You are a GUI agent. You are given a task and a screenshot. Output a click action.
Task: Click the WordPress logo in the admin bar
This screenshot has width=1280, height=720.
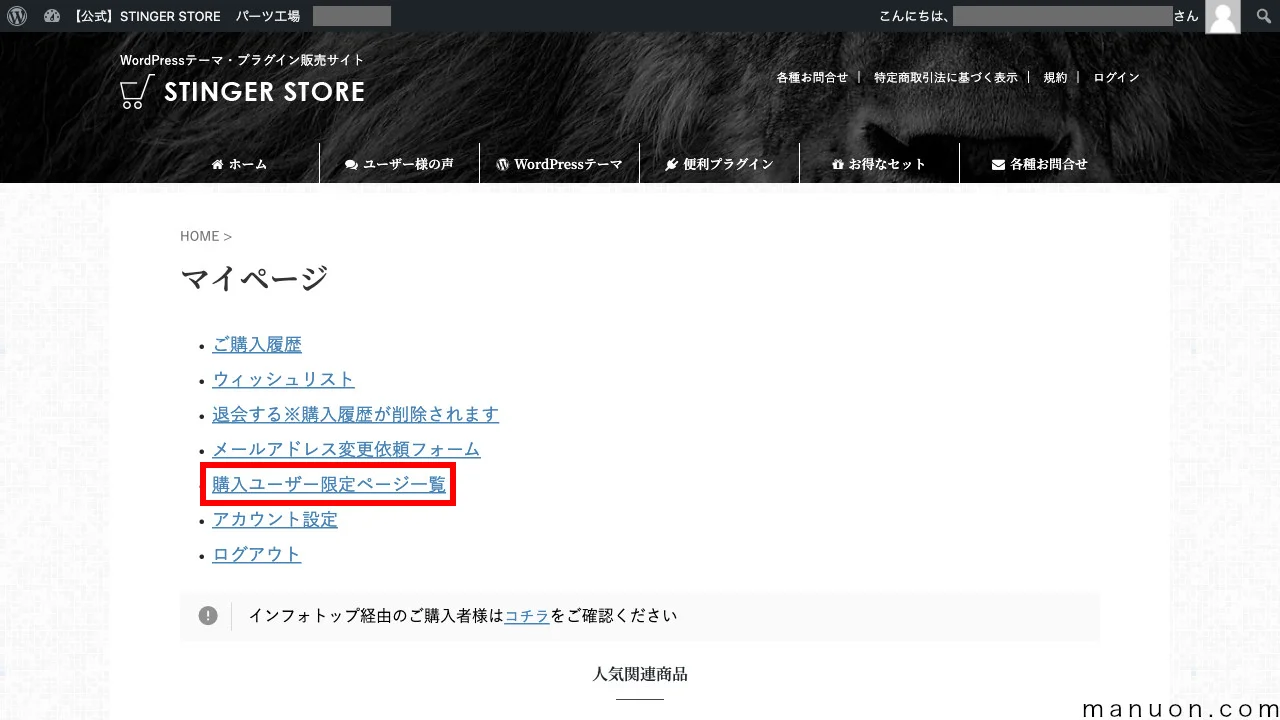click(16, 15)
